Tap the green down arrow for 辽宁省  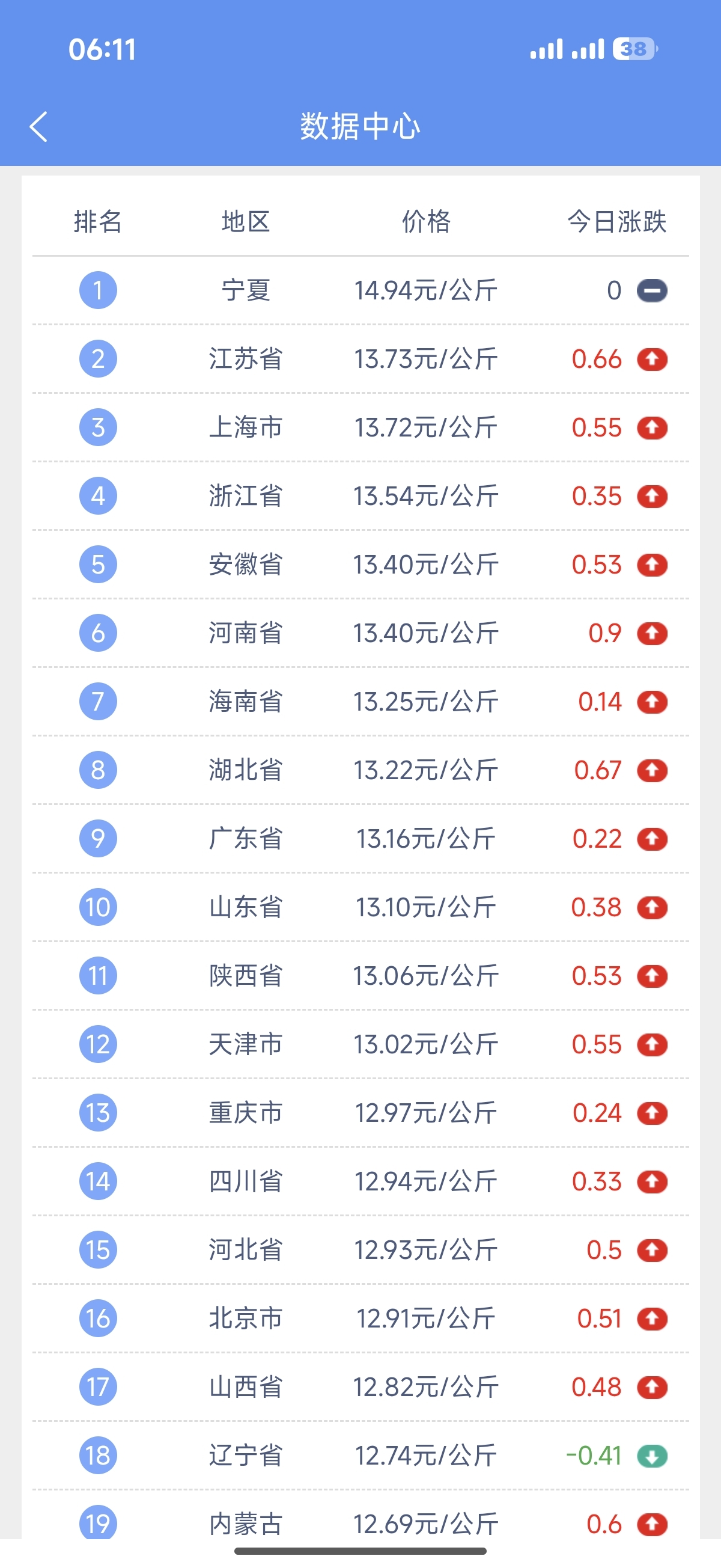(x=652, y=1457)
